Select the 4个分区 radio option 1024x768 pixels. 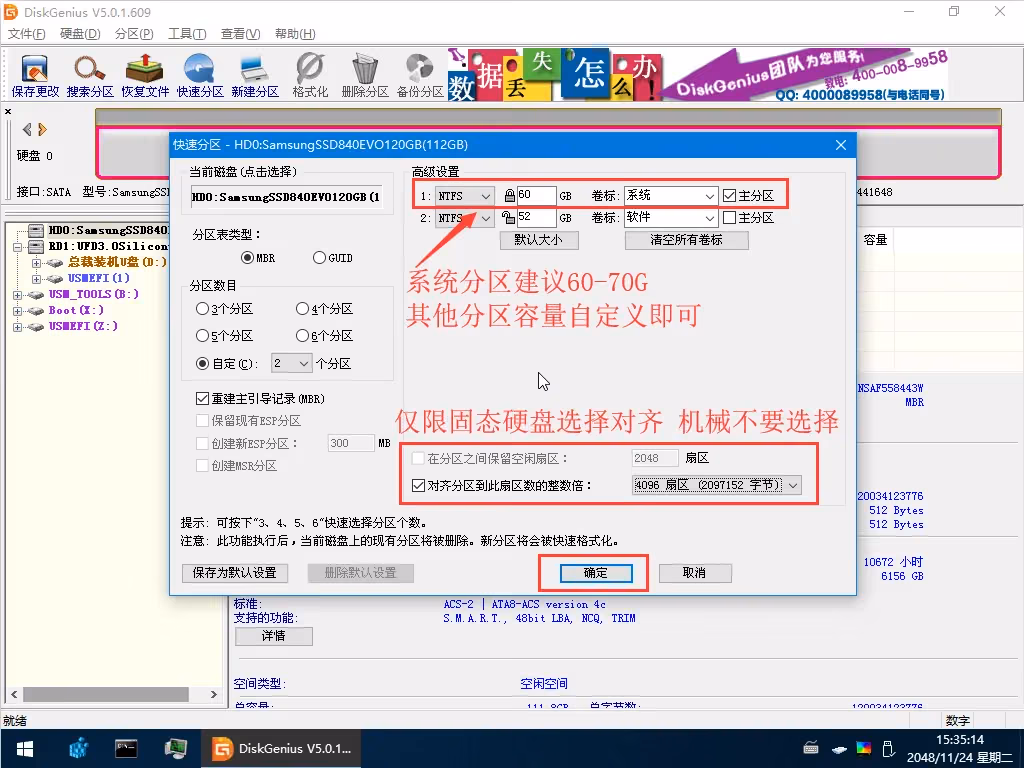coord(303,310)
